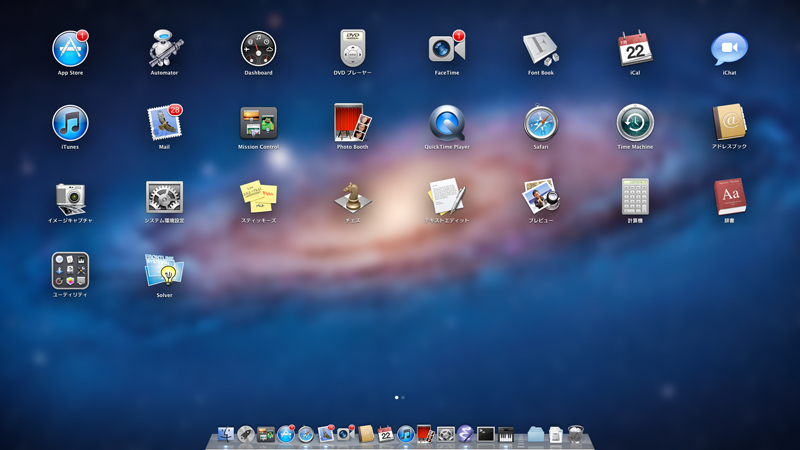Open FaceTime in Launchpad grid
The width and height of the screenshot is (800, 450).
coord(446,49)
